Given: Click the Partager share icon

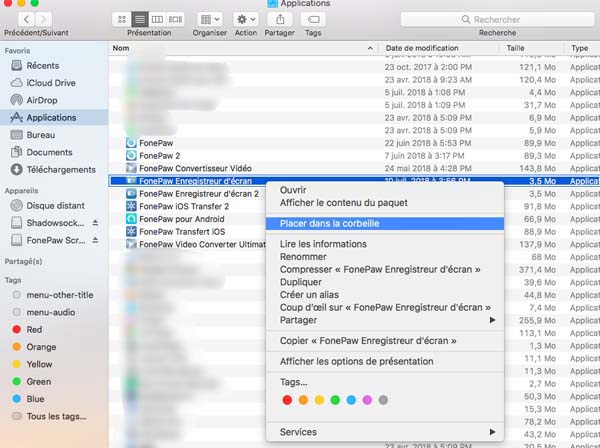Looking at the screenshot, I should (x=280, y=19).
